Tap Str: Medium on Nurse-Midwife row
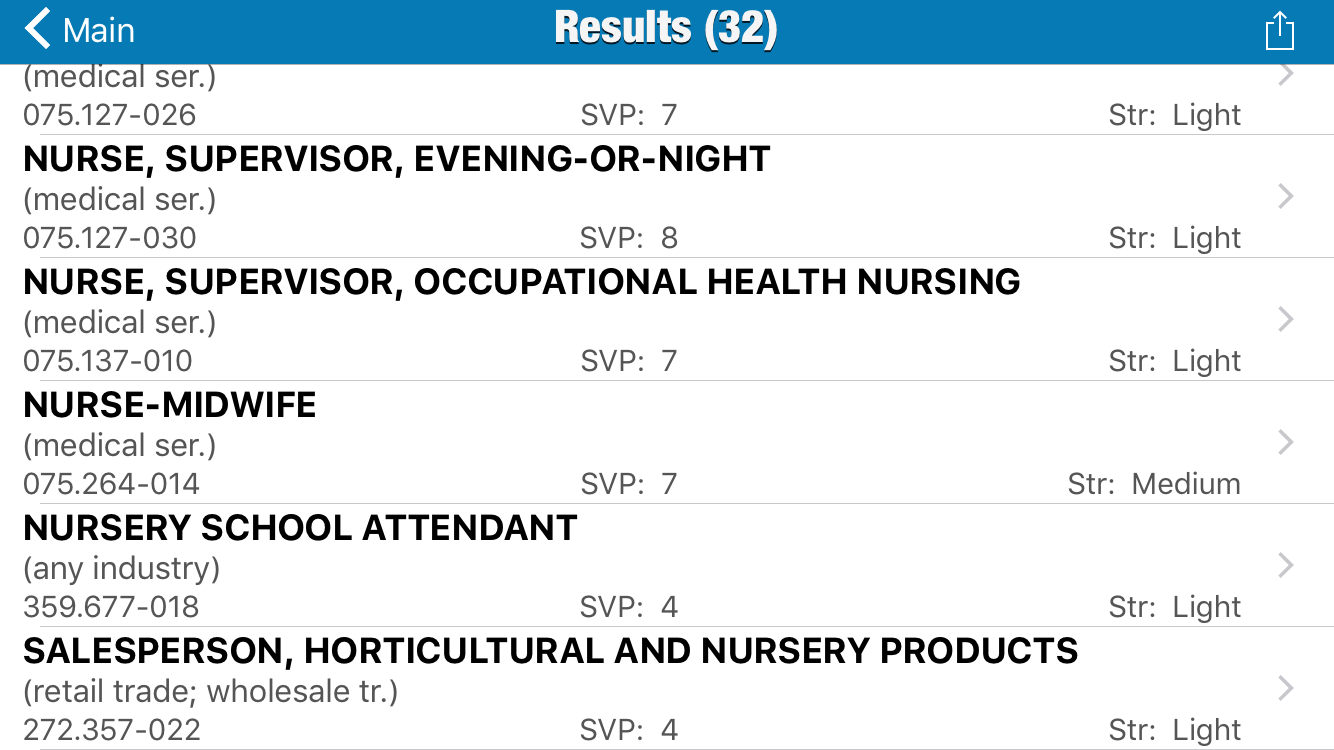1334x750 pixels. tap(1154, 484)
